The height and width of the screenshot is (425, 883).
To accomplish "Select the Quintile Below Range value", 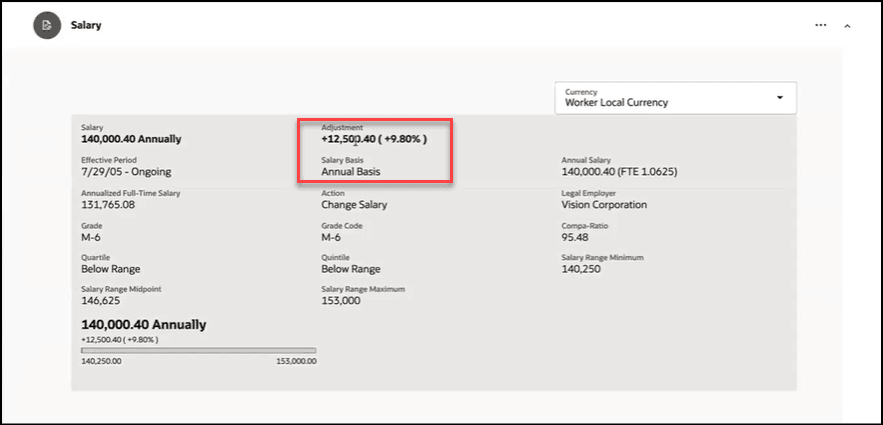I will click(350, 269).
